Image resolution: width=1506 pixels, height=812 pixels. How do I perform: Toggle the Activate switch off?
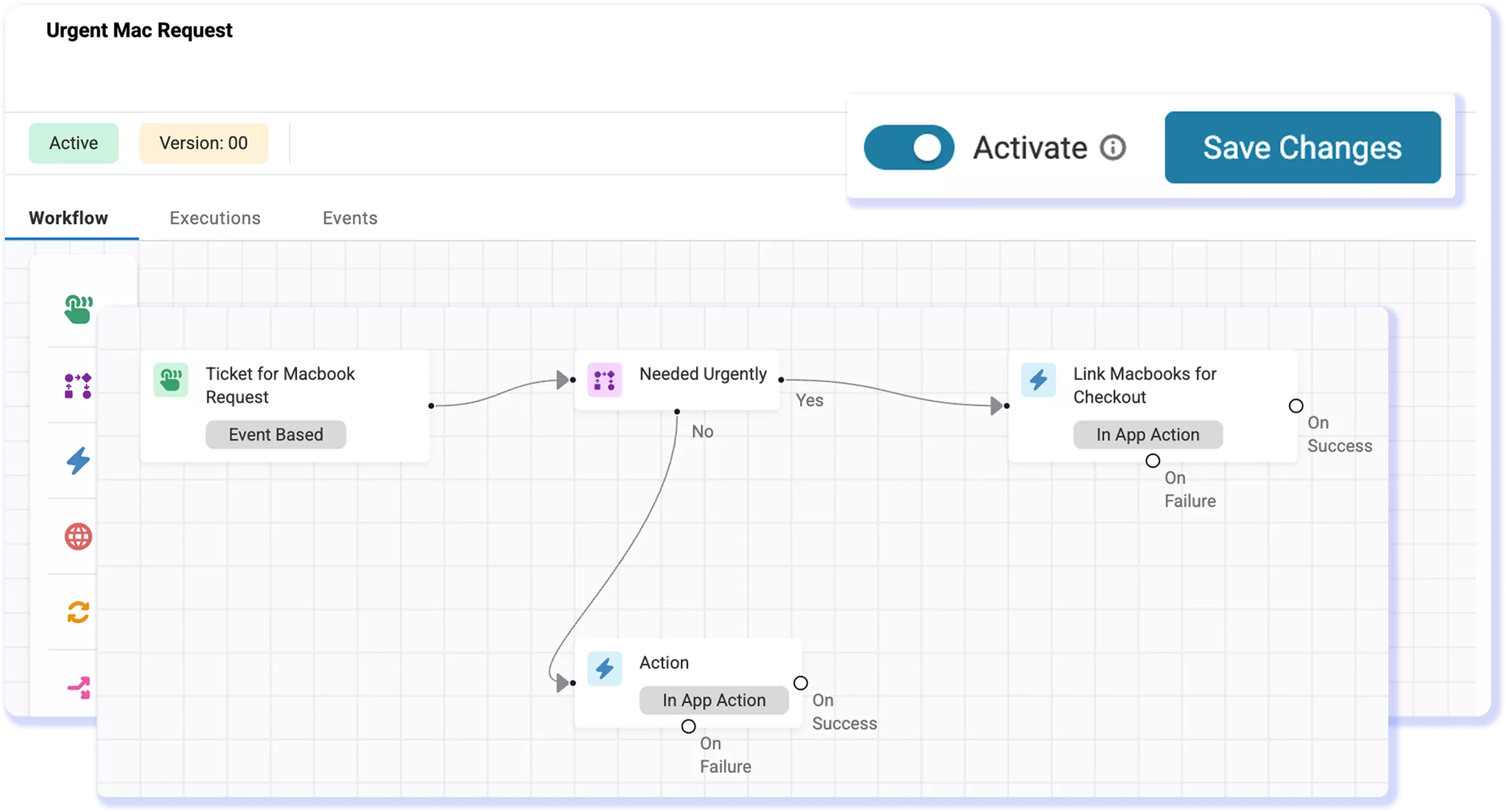908,147
